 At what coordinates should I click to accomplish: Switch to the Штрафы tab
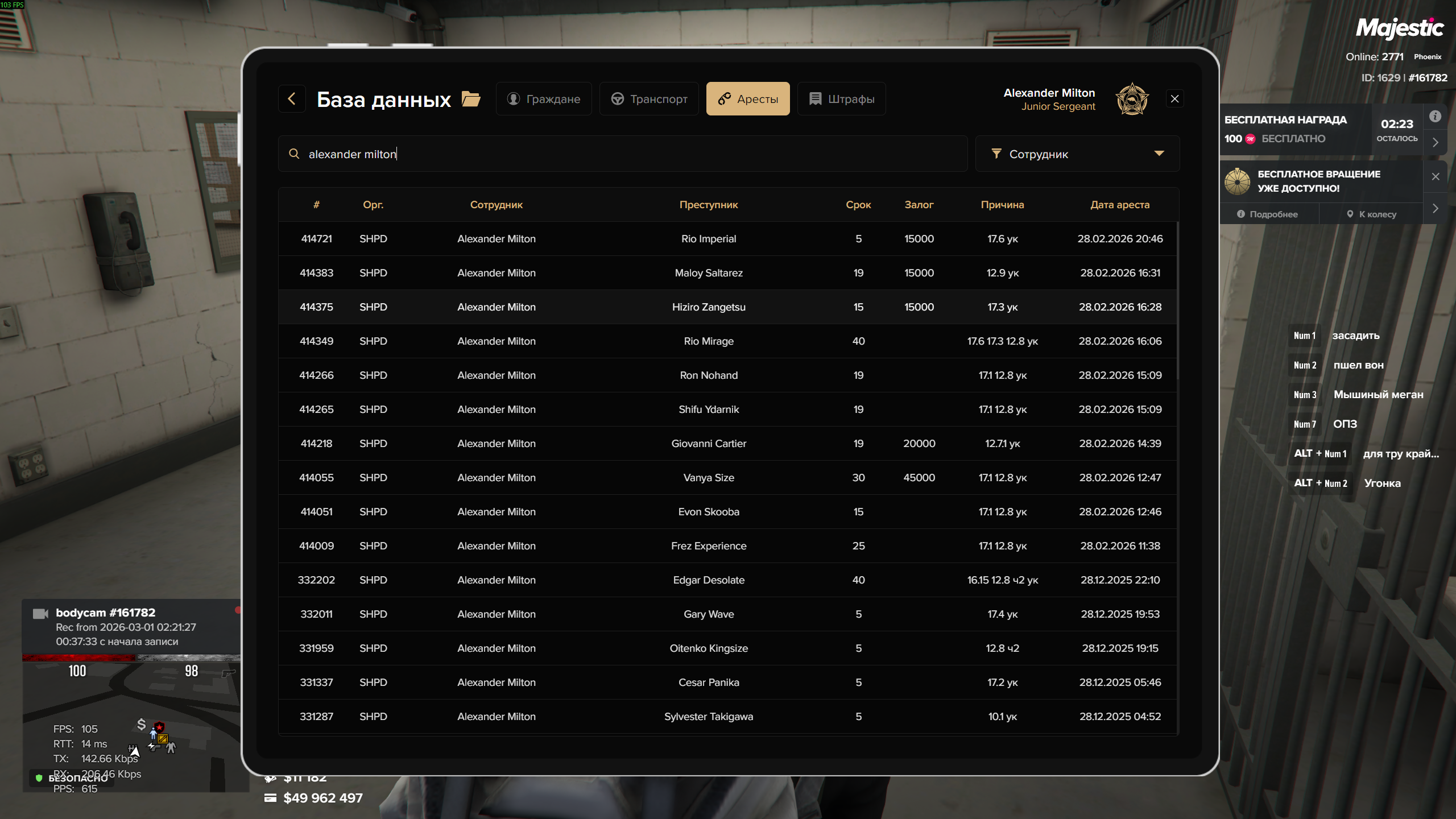coord(841,99)
